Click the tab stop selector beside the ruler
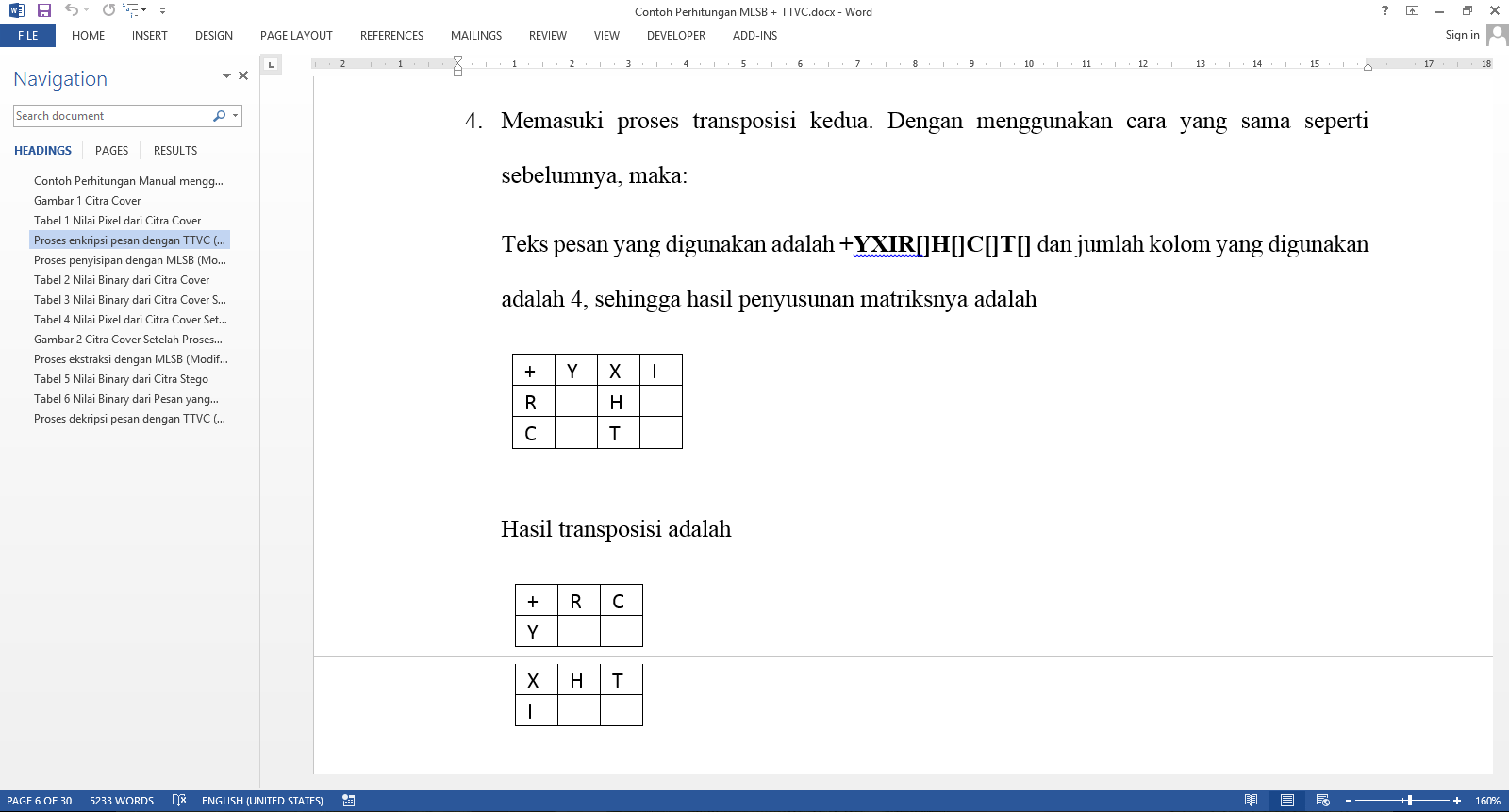The image size is (1509, 812). coord(272,64)
